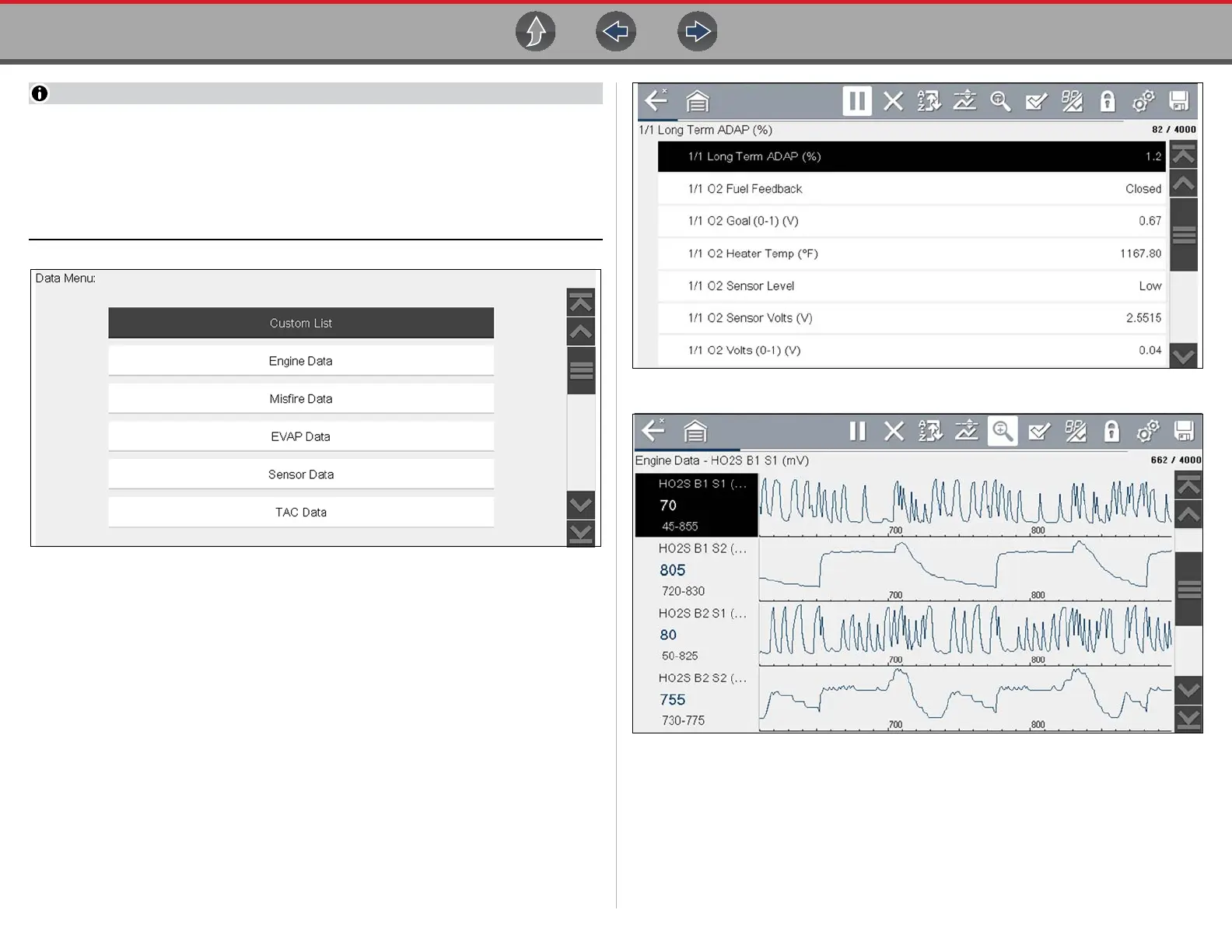This screenshot has height=952, width=1232.
Task: Open Sensor Data menu item
Action: tap(301, 474)
